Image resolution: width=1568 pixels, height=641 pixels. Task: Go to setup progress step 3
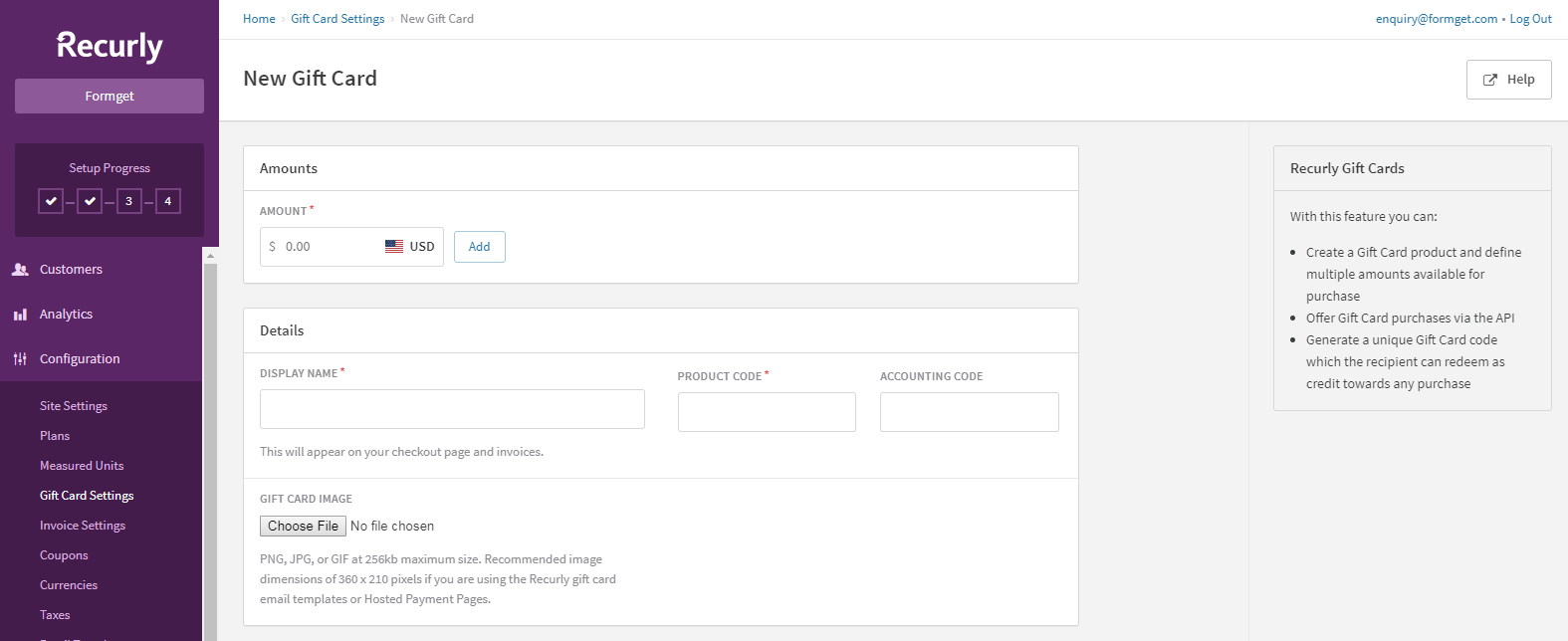point(128,201)
